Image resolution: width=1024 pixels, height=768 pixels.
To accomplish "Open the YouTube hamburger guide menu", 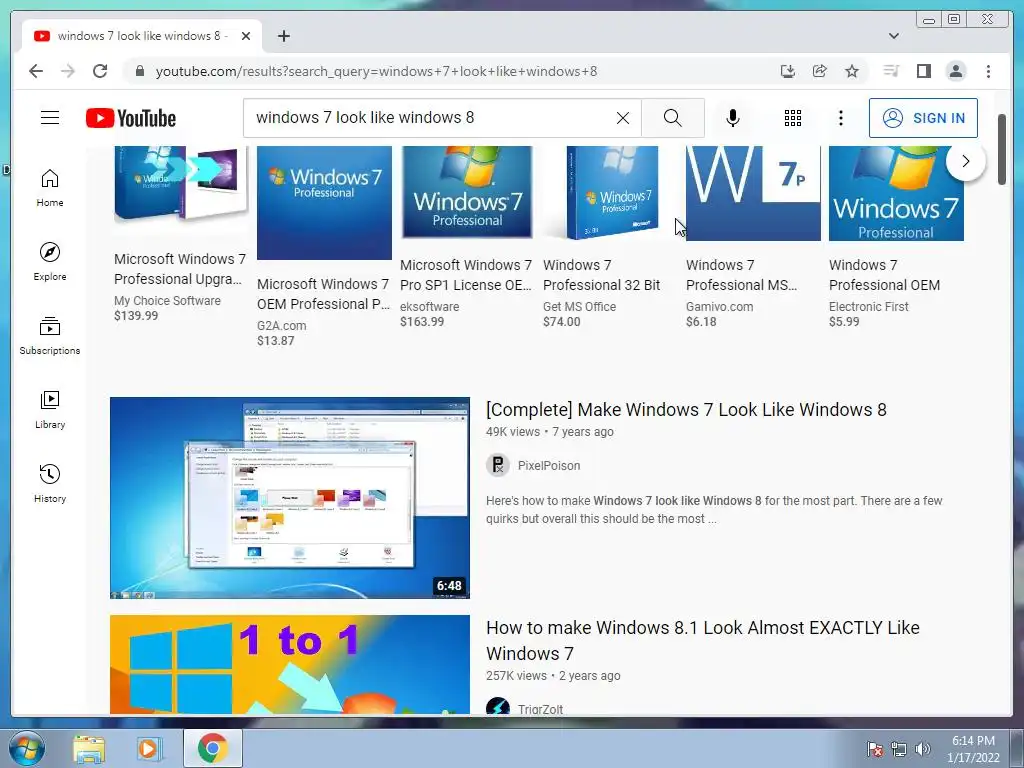I will click(50, 118).
